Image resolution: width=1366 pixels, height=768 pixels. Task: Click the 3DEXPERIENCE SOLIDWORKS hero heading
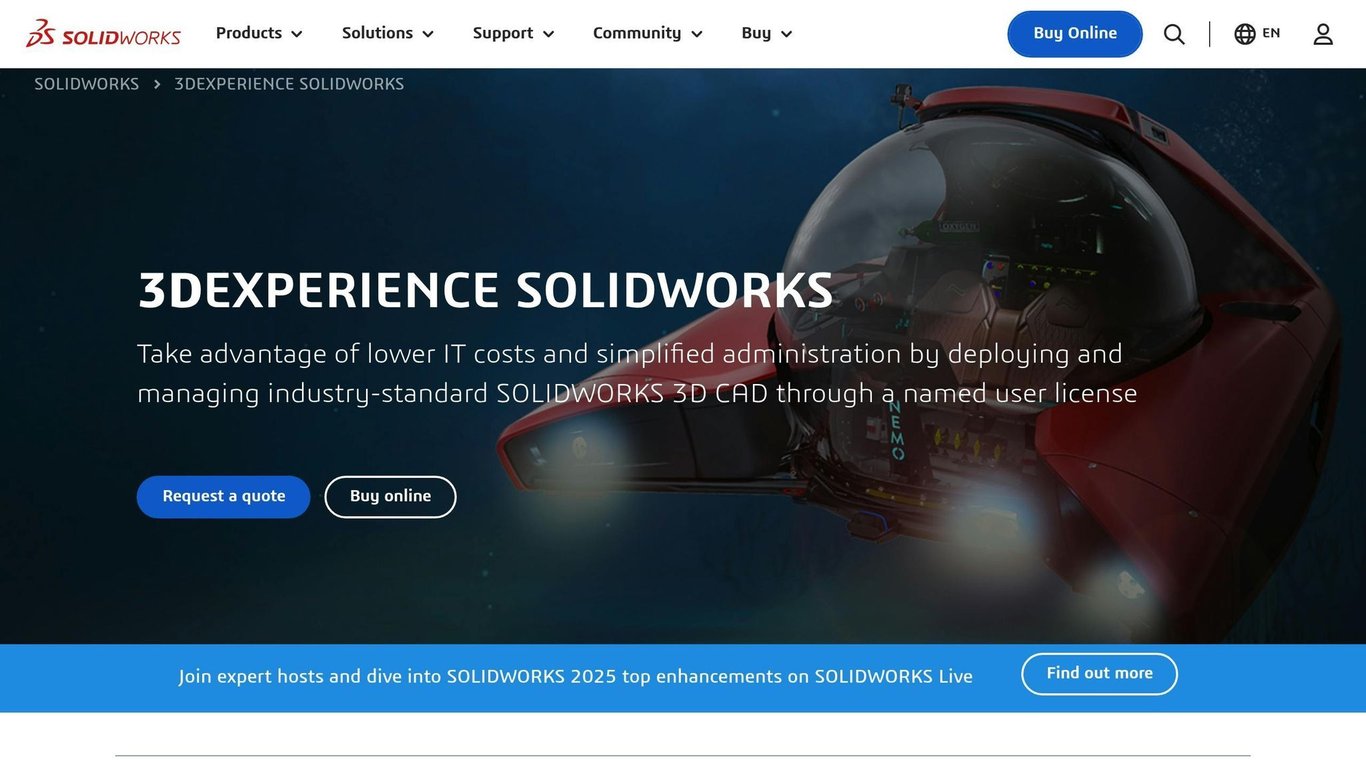click(486, 291)
